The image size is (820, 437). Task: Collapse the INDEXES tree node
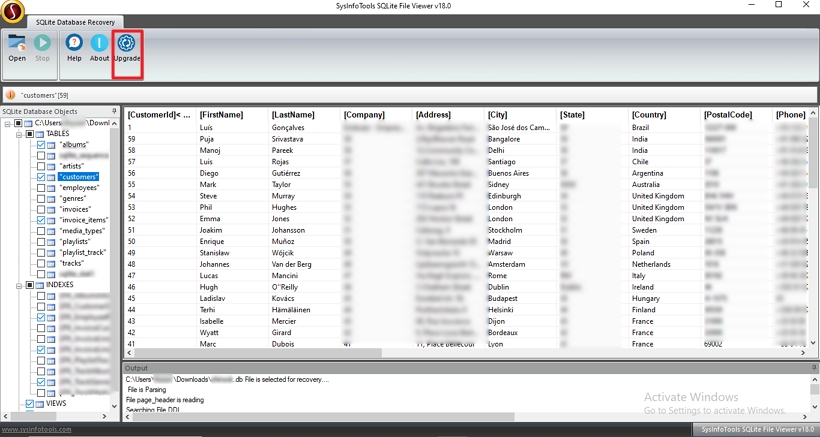point(19,285)
